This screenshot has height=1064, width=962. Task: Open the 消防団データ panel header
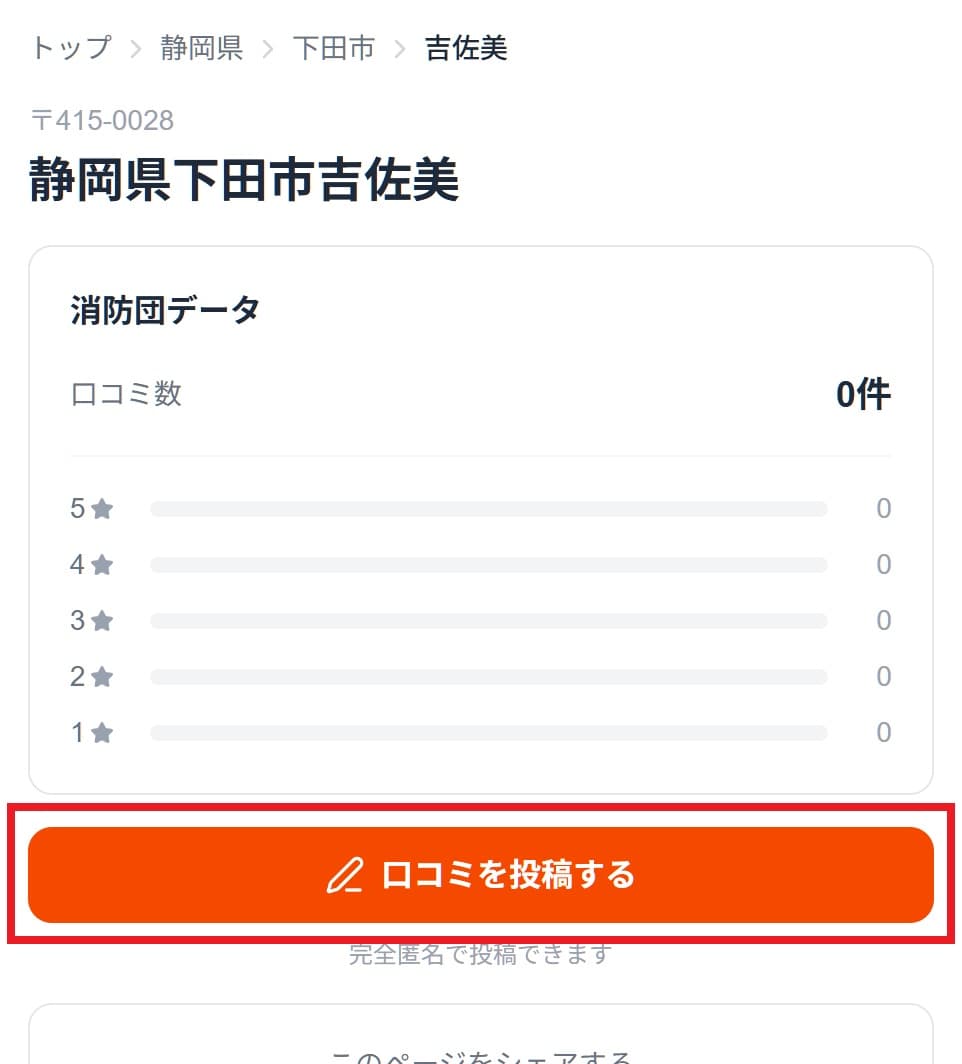point(164,310)
